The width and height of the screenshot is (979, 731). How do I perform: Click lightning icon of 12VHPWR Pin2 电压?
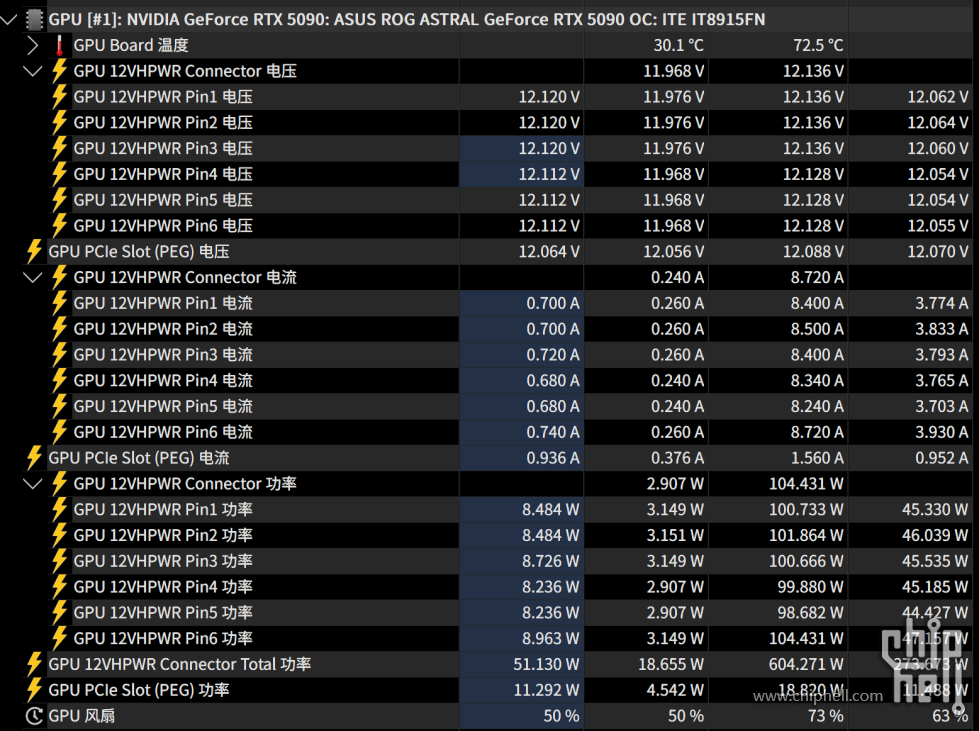coord(59,123)
